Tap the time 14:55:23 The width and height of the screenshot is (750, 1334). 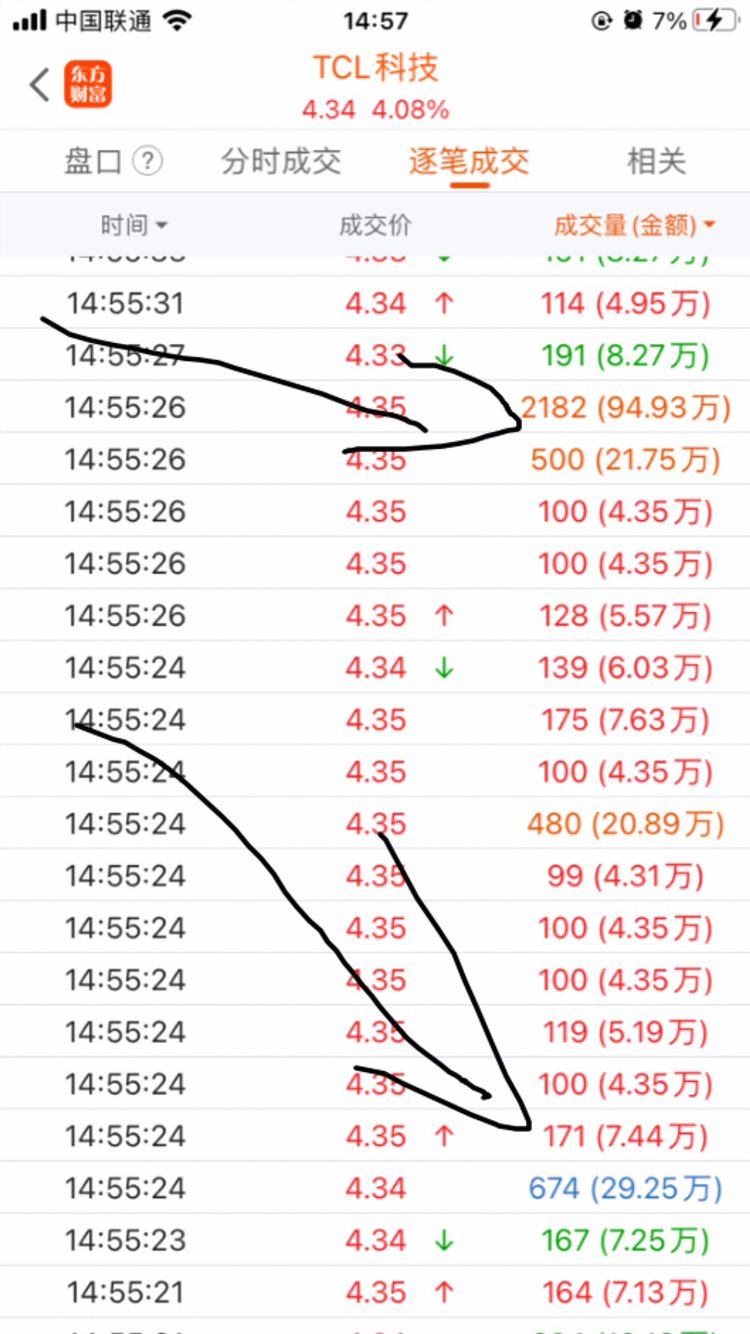point(125,1239)
